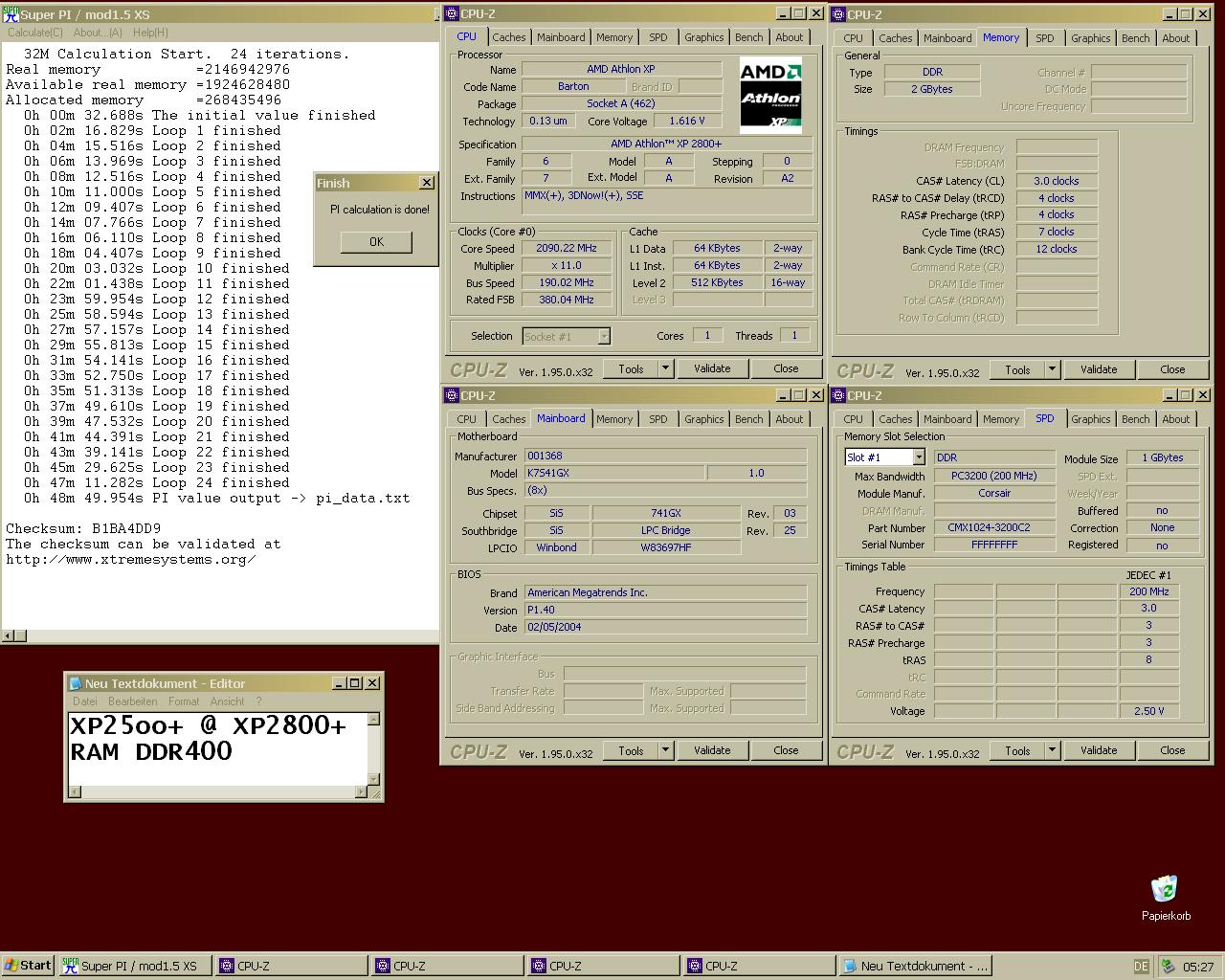
Task: Click the Chipset 741GX field
Action: click(x=666, y=513)
